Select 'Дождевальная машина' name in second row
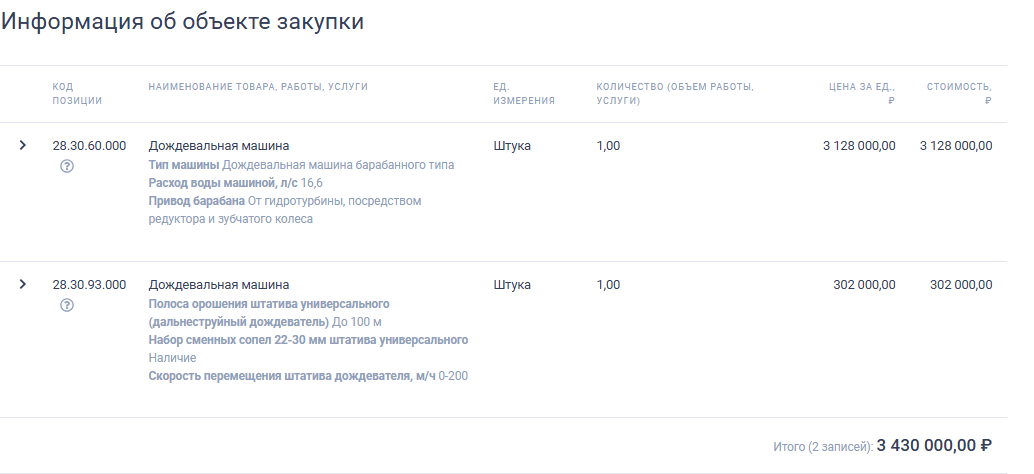This screenshot has height=474, width=1034. pyautogui.click(x=218, y=285)
